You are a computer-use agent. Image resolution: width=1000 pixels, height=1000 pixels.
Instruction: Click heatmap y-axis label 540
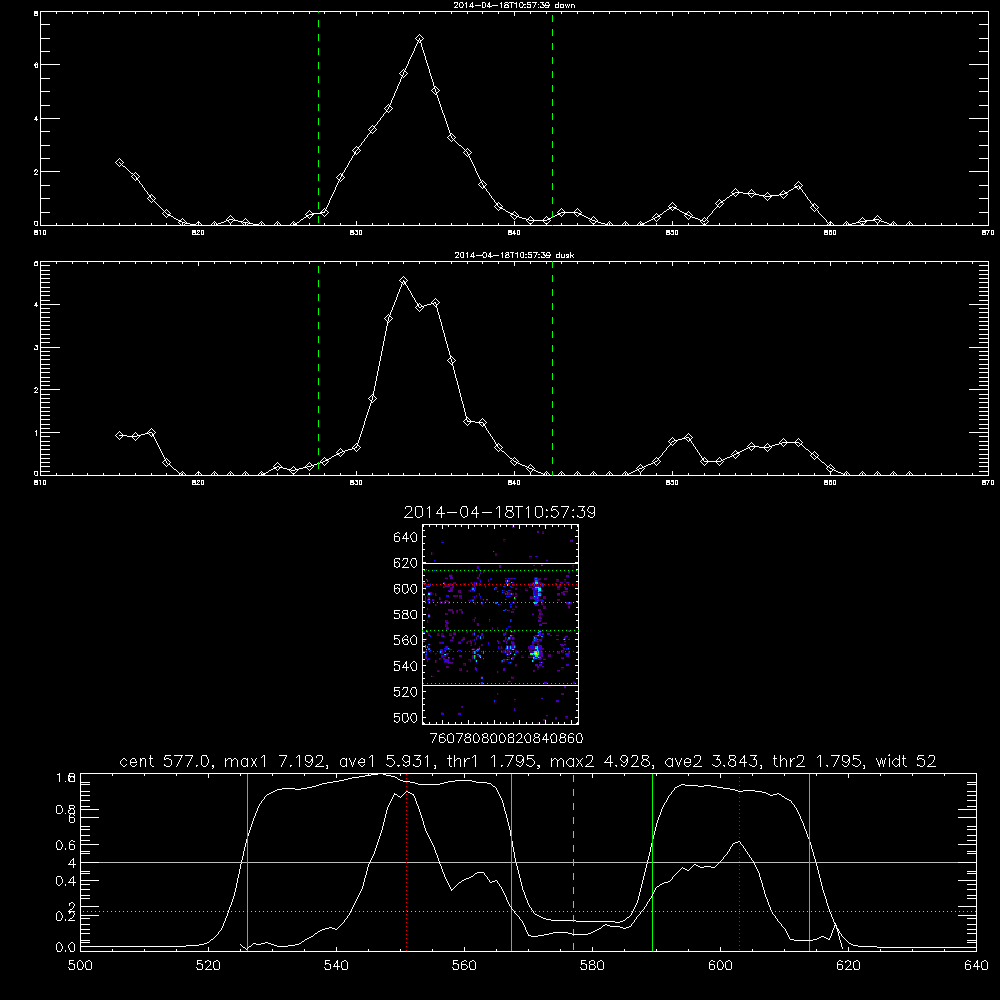click(x=406, y=666)
